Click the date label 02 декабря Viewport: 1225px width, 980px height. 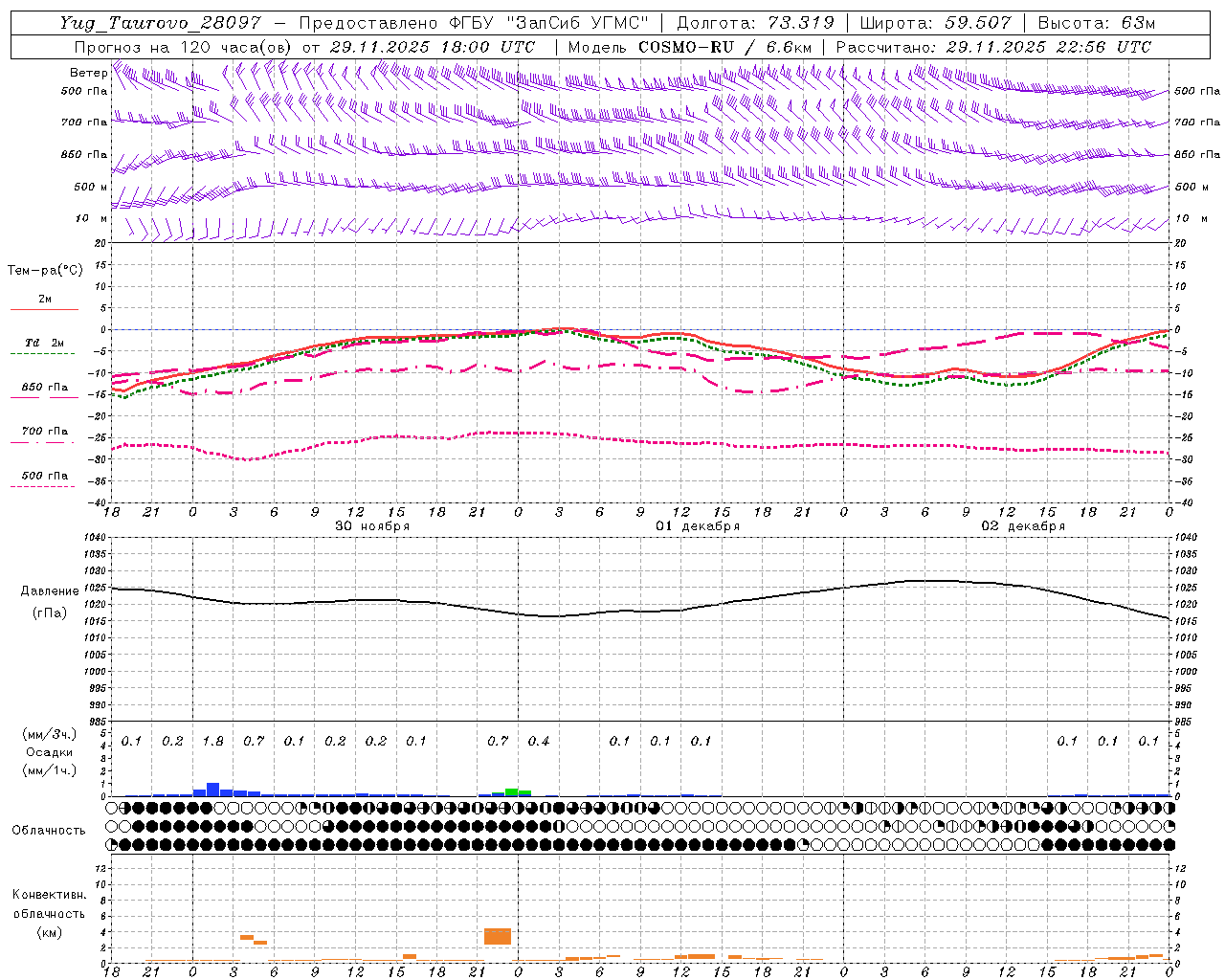tap(1023, 526)
